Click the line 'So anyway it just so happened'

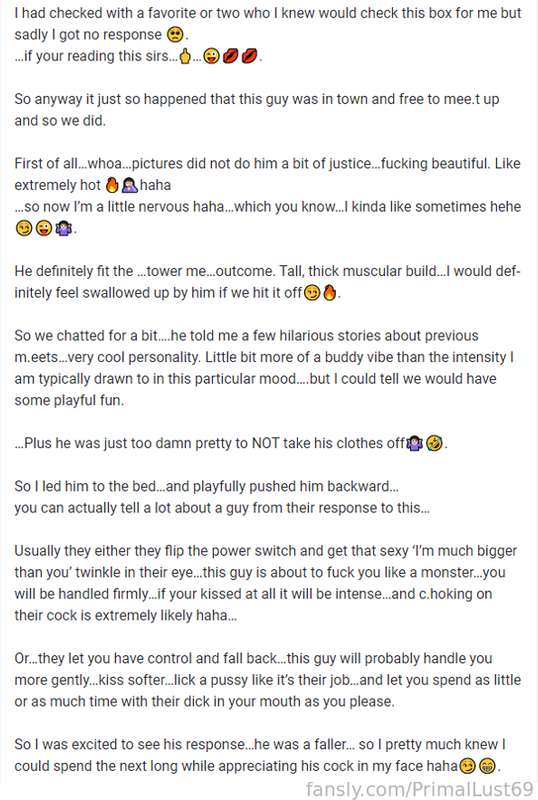coord(257,99)
